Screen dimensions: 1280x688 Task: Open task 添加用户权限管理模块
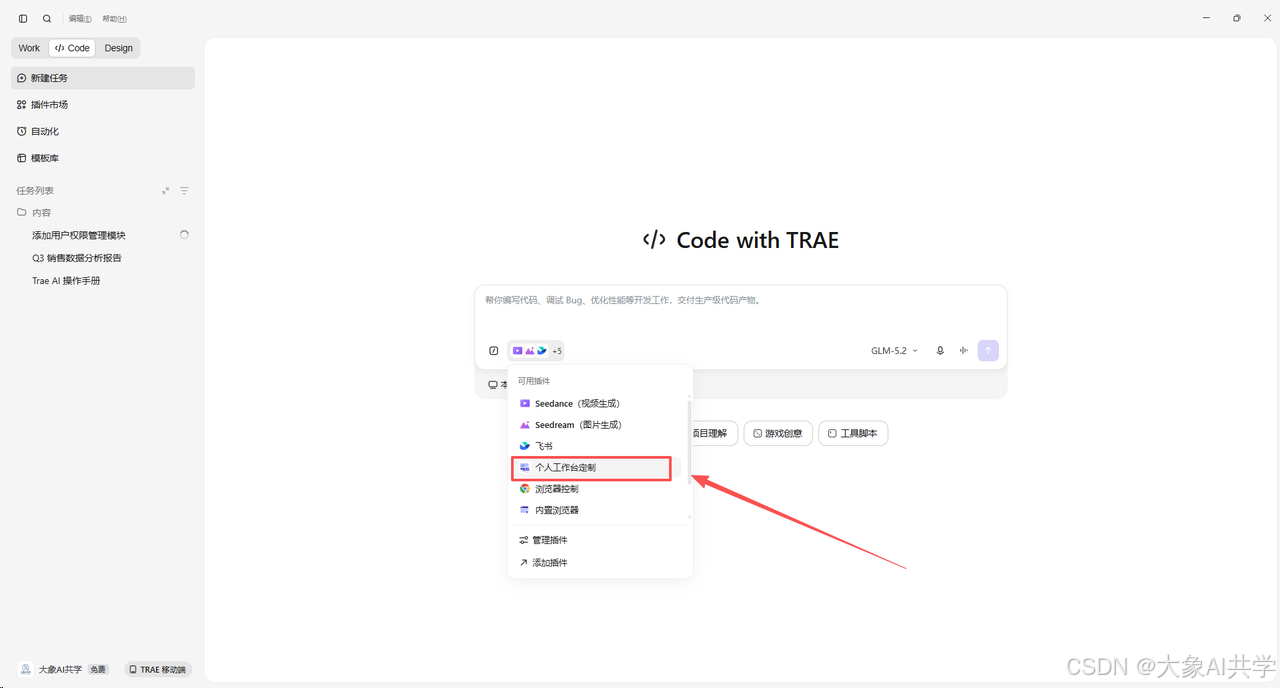click(x=79, y=235)
